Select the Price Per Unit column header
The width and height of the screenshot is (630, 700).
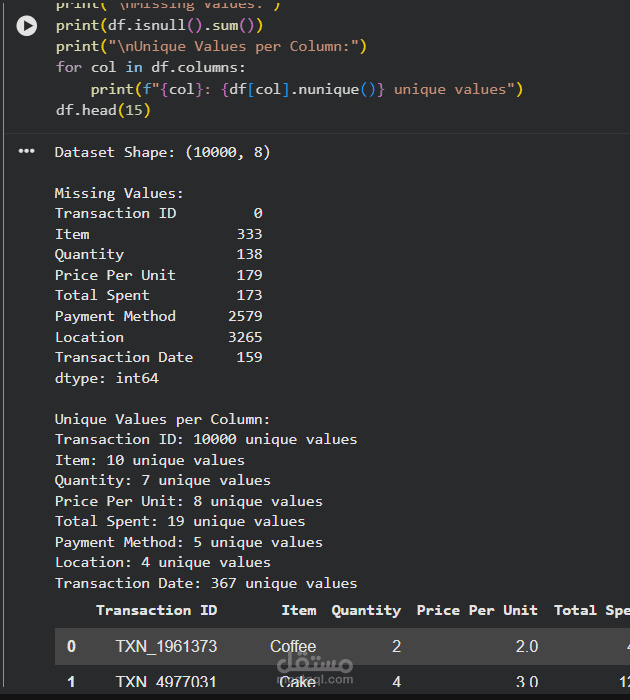pyautogui.click(x=477, y=610)
